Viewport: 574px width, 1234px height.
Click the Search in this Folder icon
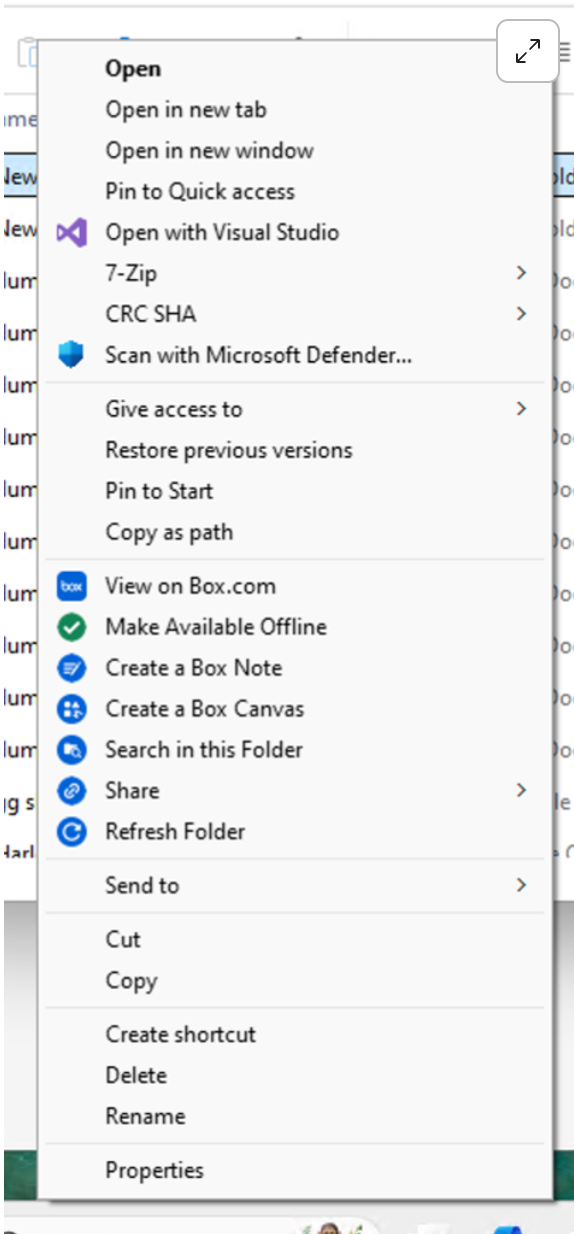tap(71, 750)
